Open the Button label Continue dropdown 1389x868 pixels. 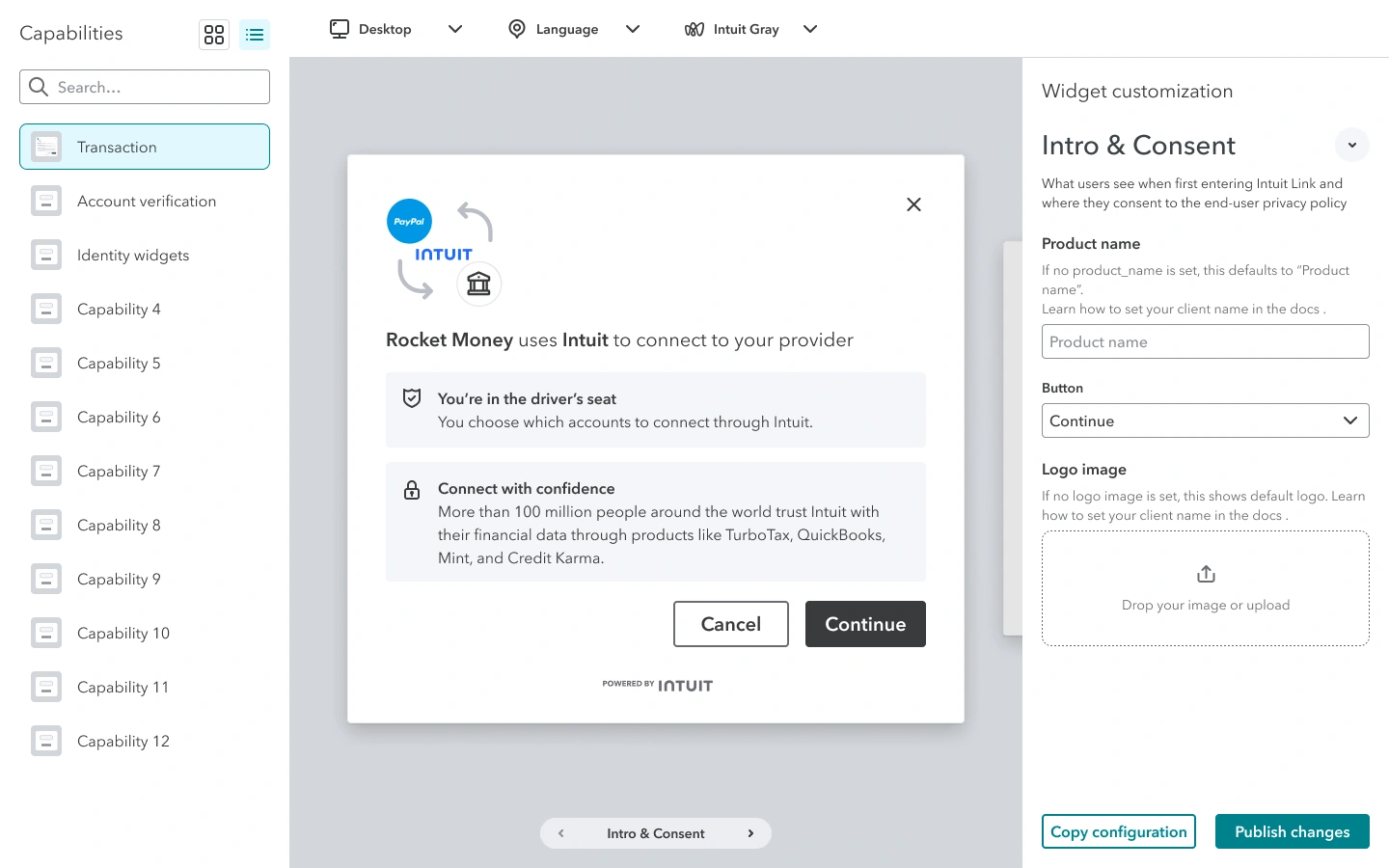(x=1206, y=420)
